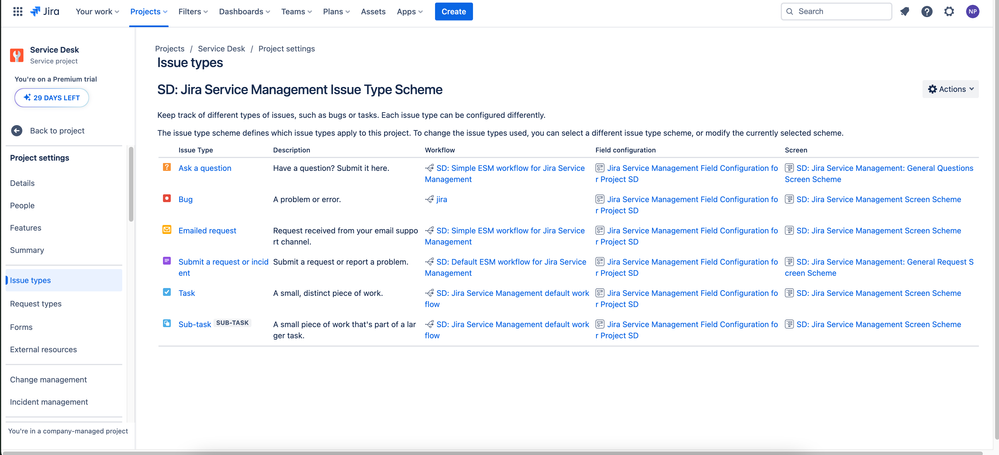Click the SUB-TASK label badge
999x455 pixels.
233,324
